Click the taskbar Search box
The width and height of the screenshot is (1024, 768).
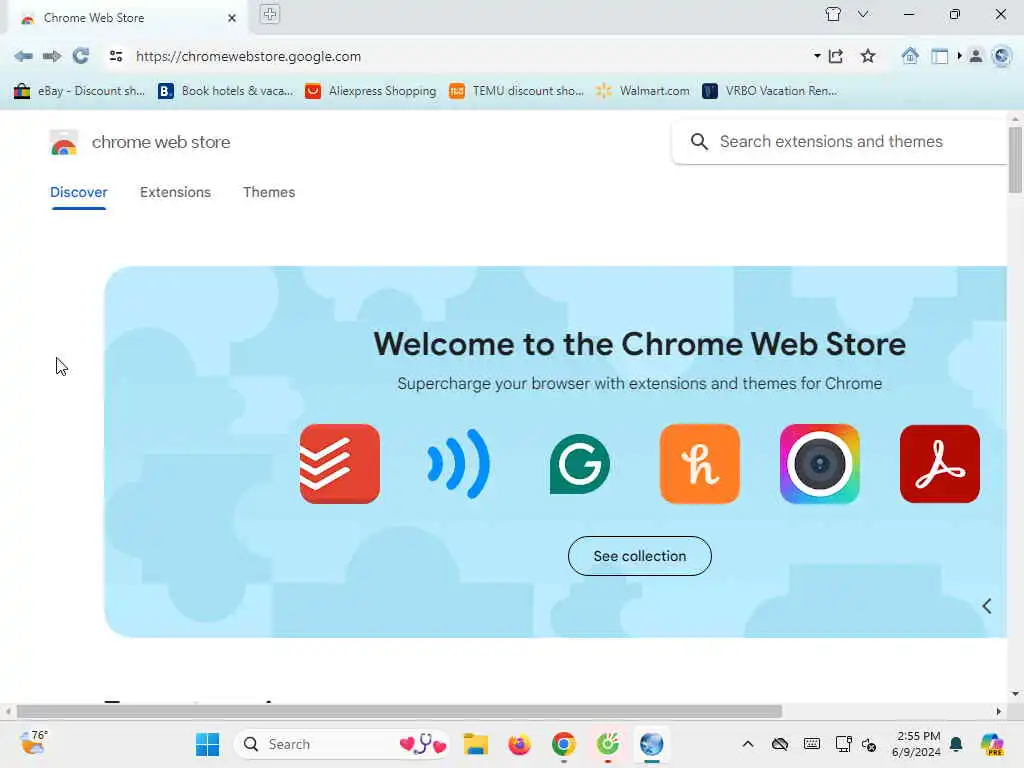[341, 744]
